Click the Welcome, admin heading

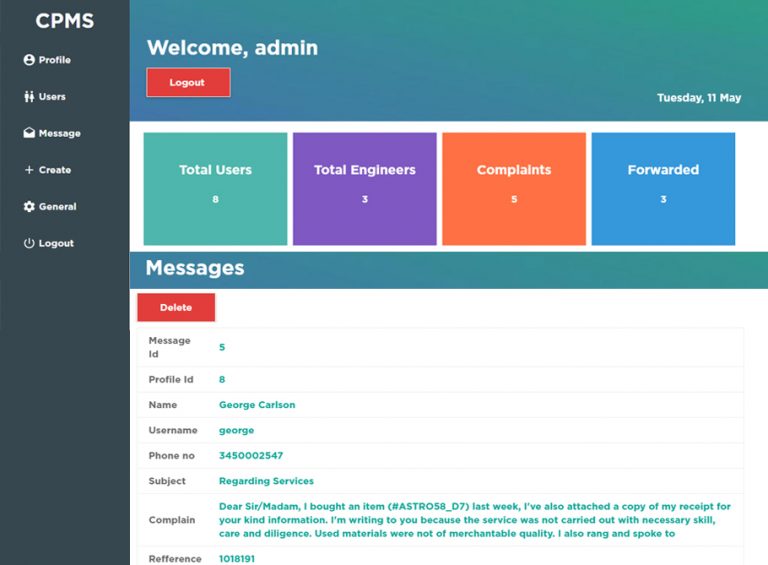pyautogui.click(x=233, y=48)
